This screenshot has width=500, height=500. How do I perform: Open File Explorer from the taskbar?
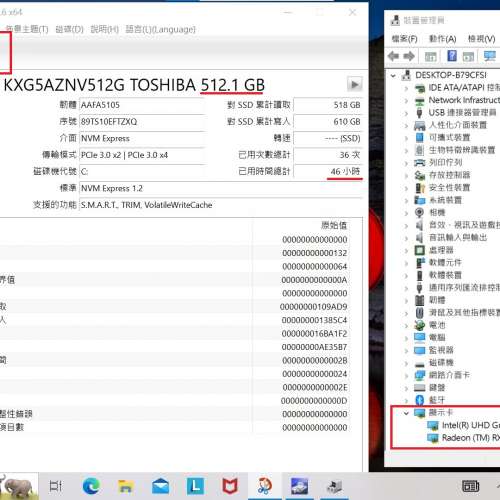pos(125,486)
